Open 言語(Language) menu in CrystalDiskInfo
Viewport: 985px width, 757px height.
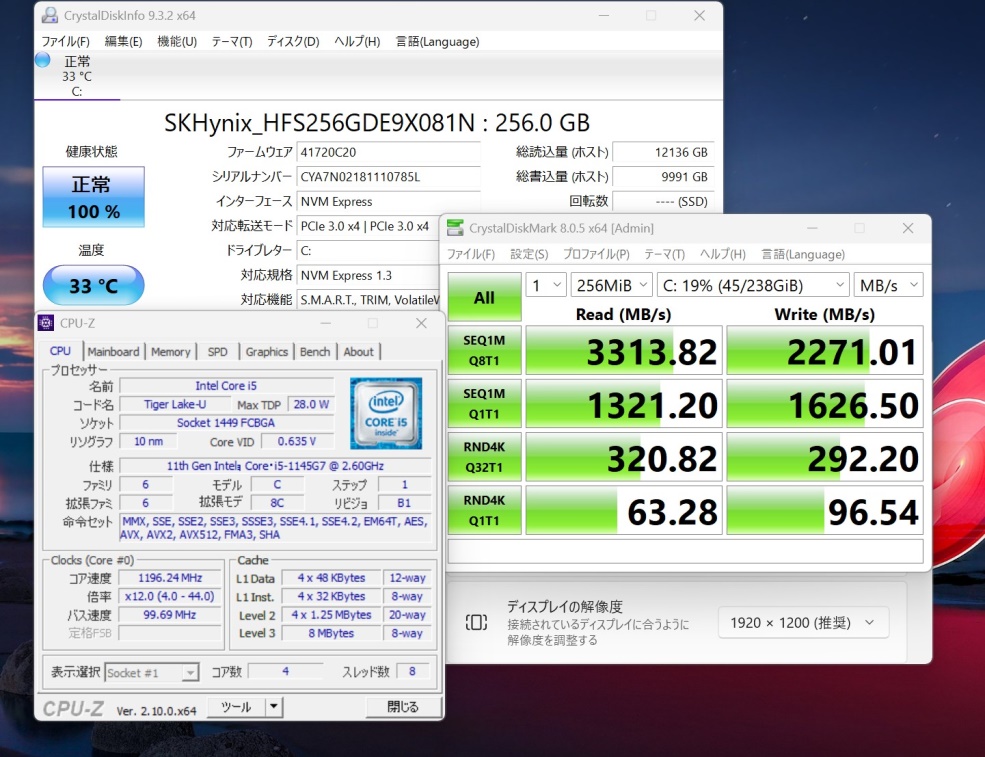coord(437,41)
